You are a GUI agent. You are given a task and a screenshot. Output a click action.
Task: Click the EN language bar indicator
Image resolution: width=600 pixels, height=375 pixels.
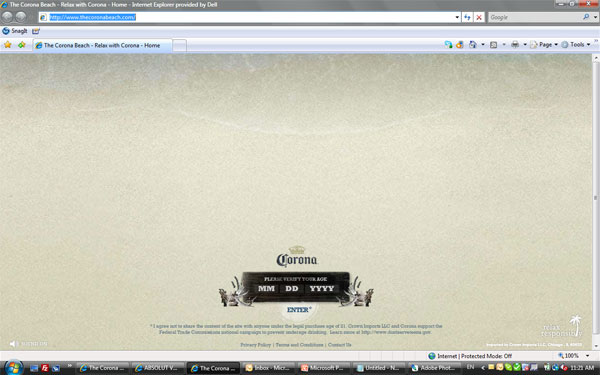[470, 367]
